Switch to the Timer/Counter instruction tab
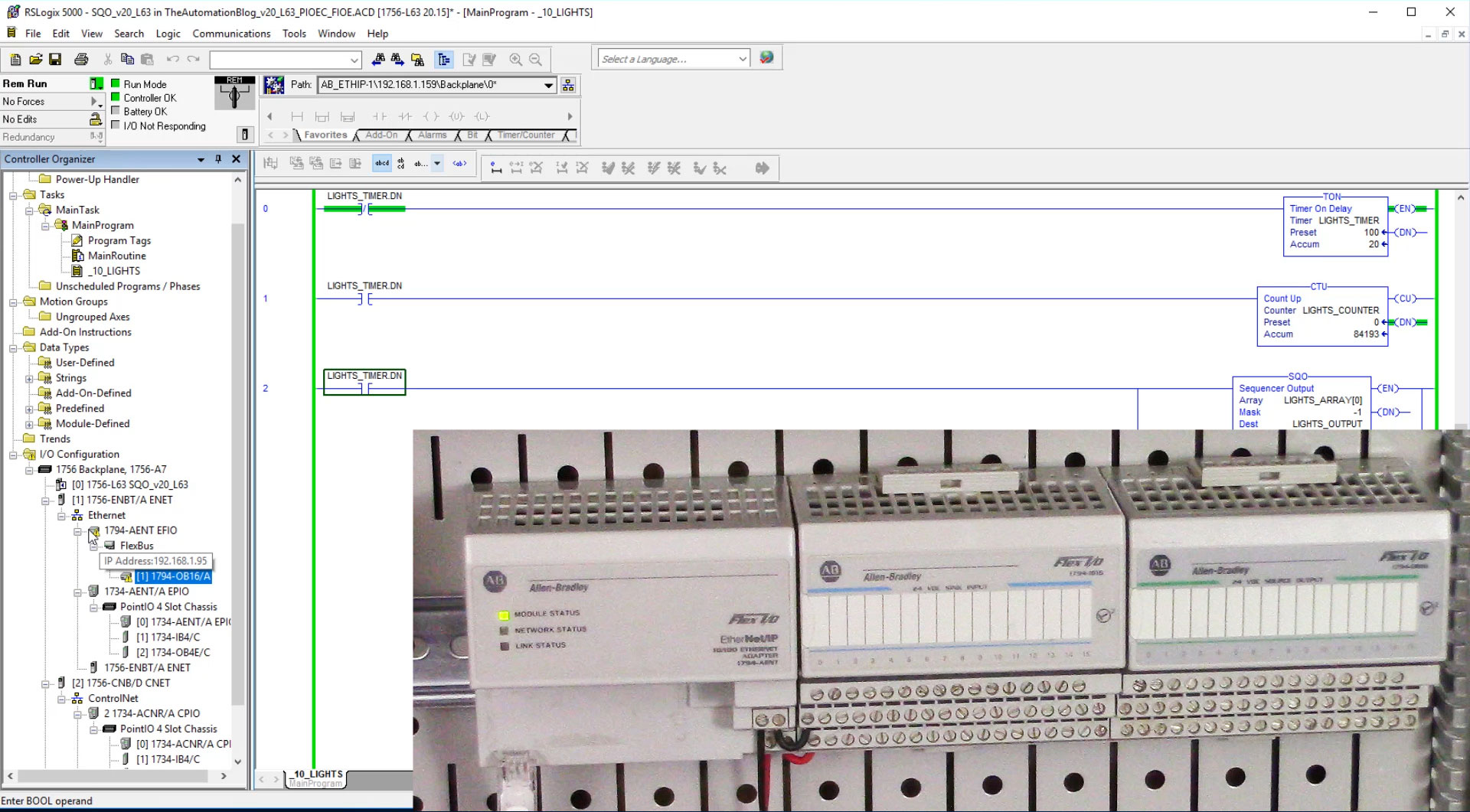Viewport: 1470px width, 812px height. [525, 135]
